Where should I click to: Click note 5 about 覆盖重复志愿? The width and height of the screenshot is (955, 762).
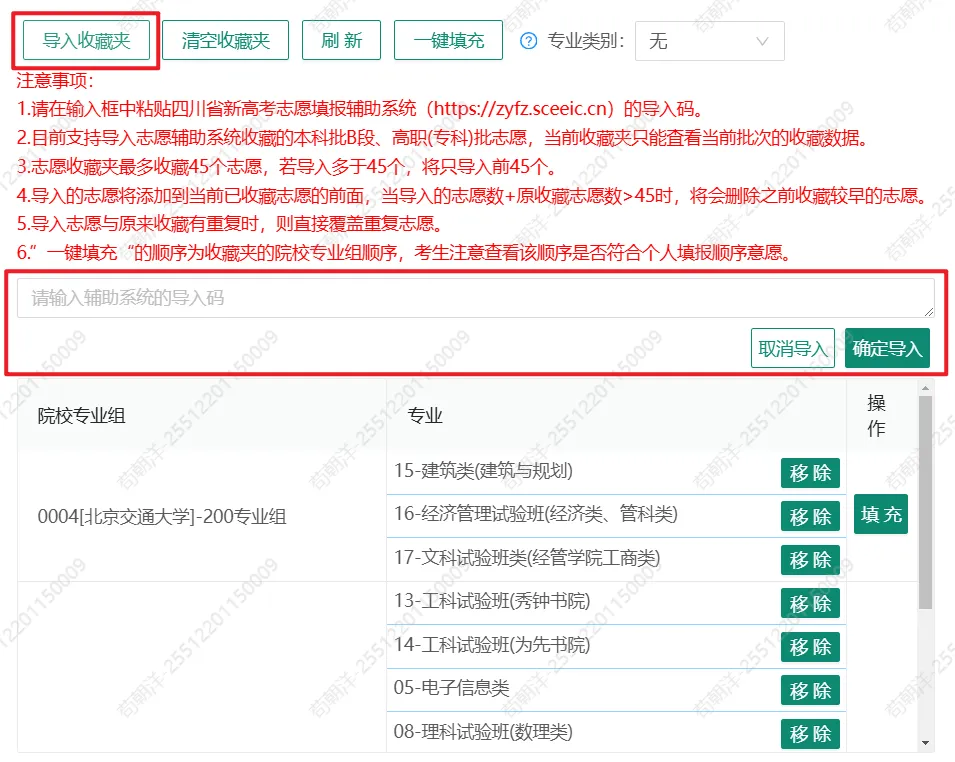[229, 224]
